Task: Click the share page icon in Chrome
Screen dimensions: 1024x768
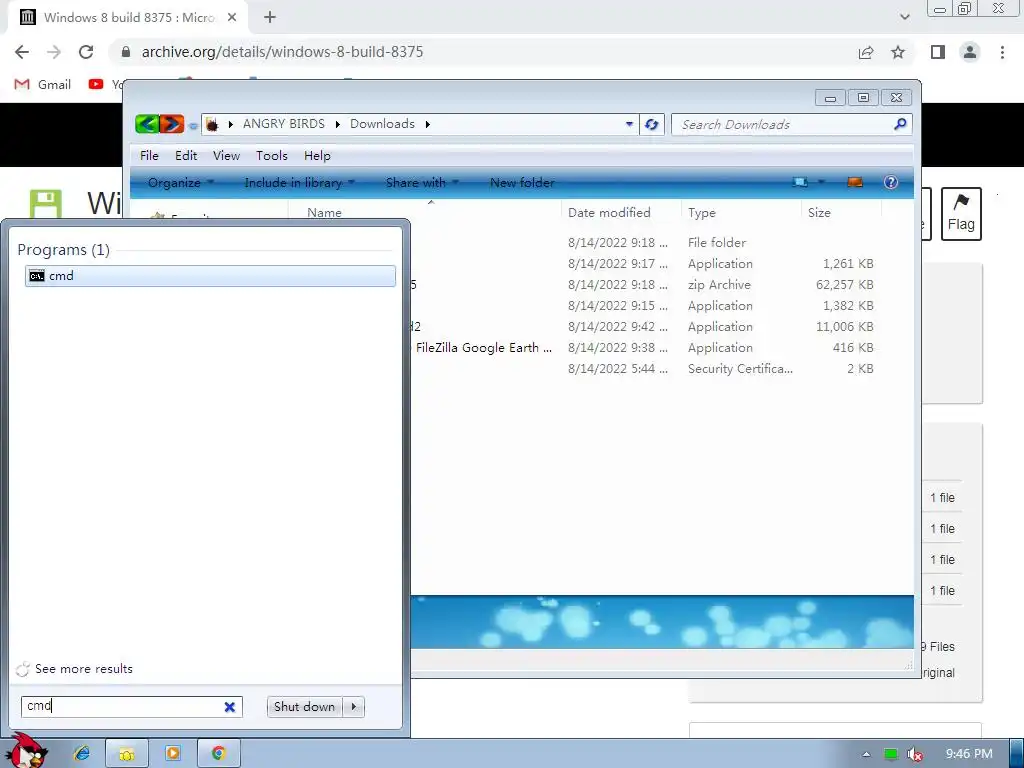Action: click(x=866, y=52)
